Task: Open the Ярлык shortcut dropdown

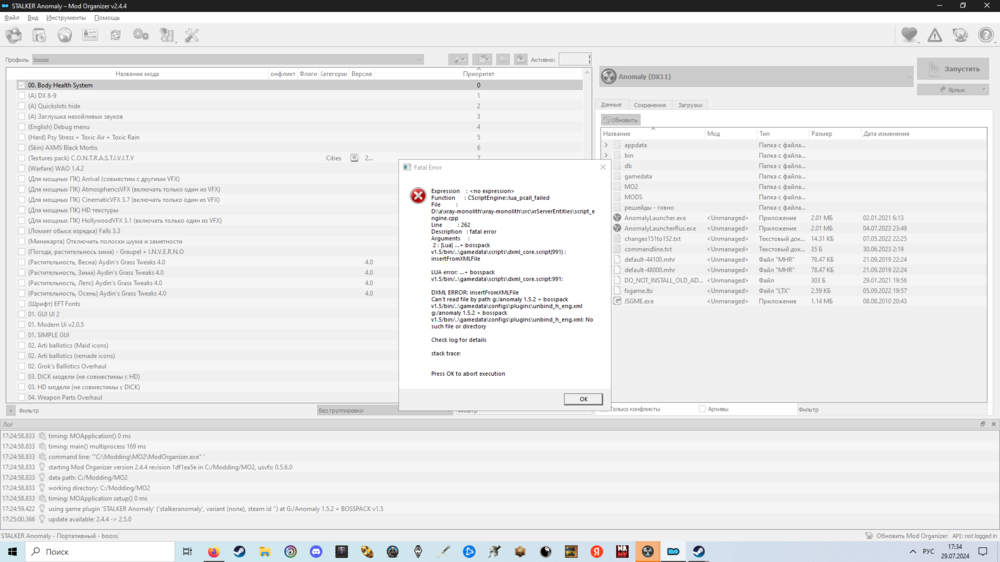Action: 953,90
